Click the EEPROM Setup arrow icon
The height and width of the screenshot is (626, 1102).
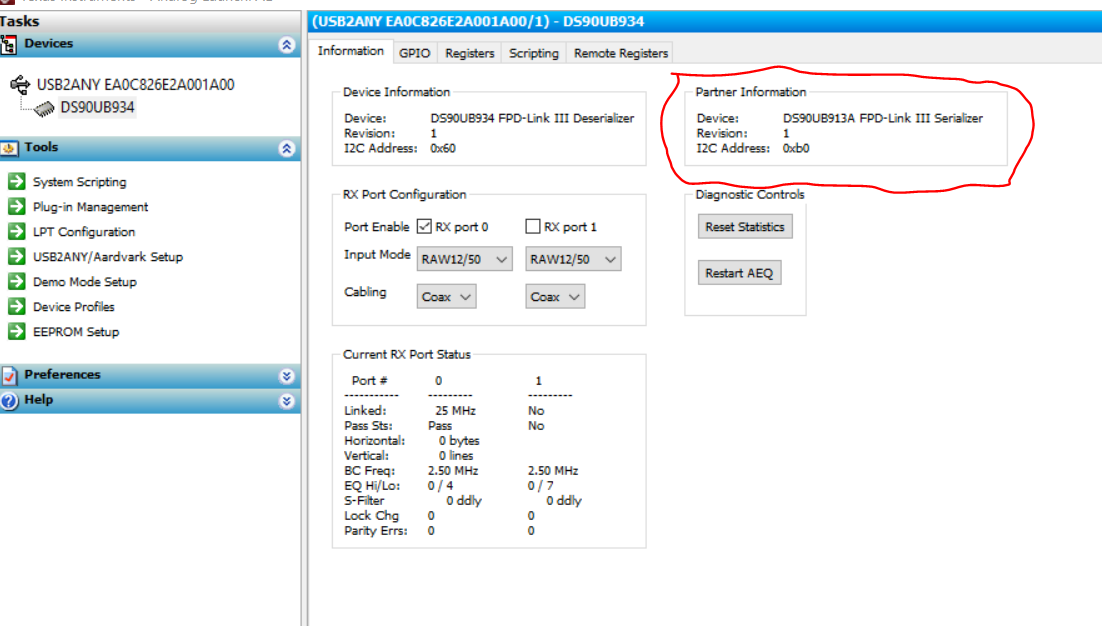coord(17,331)
